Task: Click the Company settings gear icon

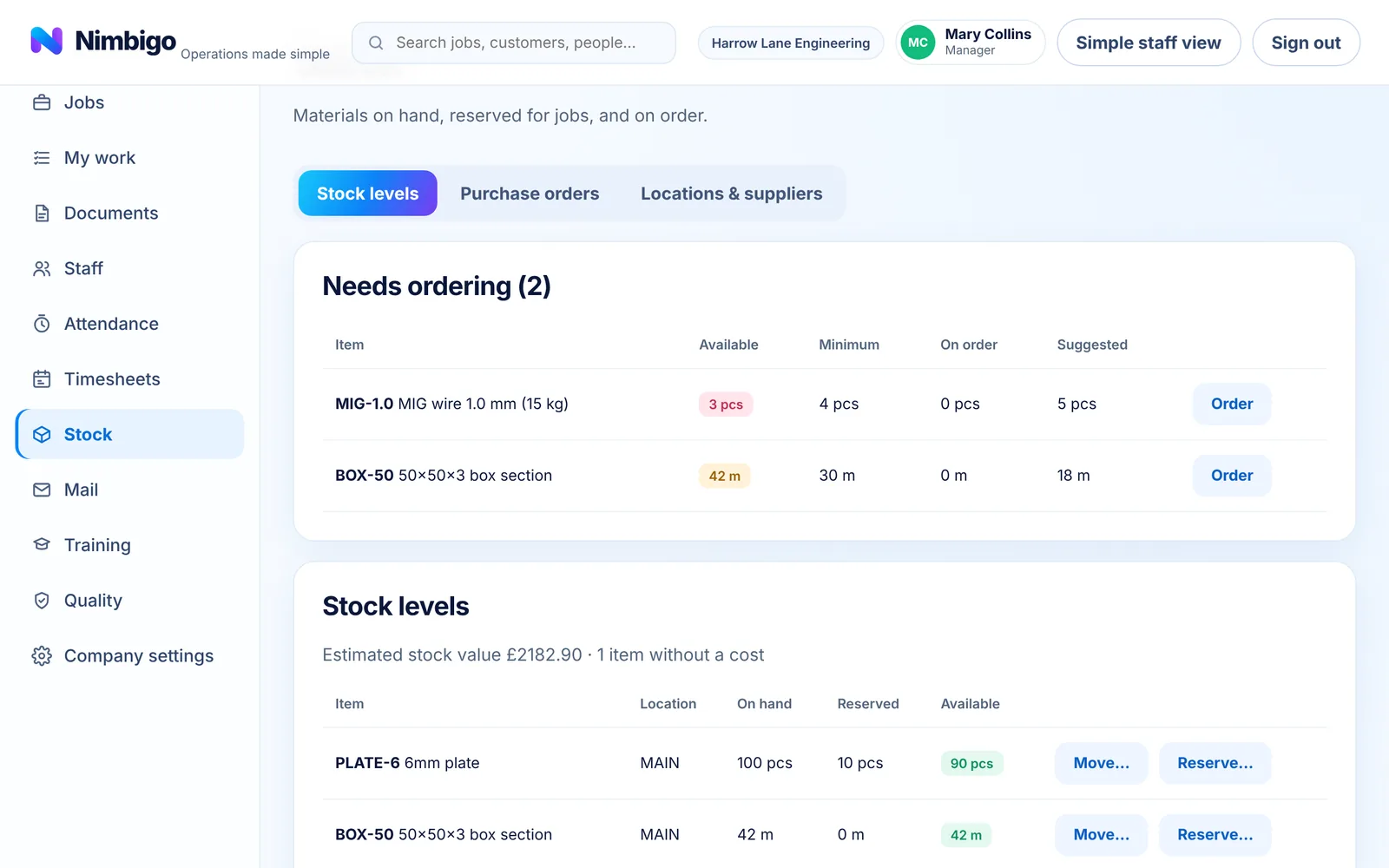Action: (42, 656)
